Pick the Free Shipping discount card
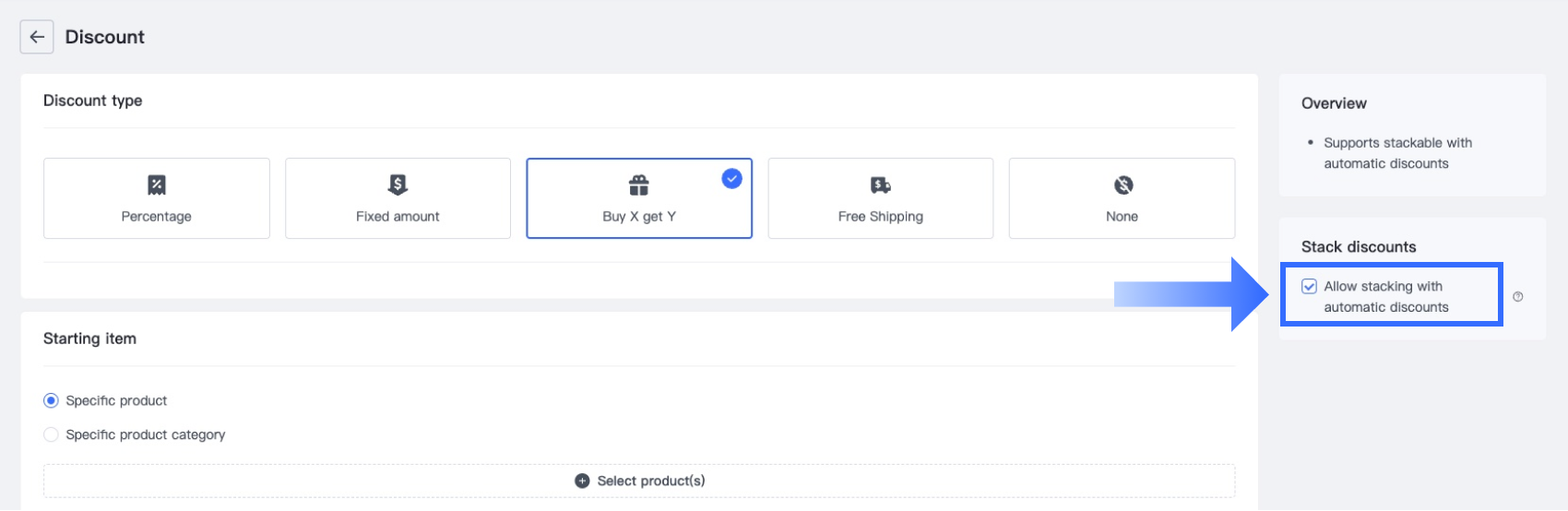Viewport: 1568px width, 511px height. (x=881, y=199)
